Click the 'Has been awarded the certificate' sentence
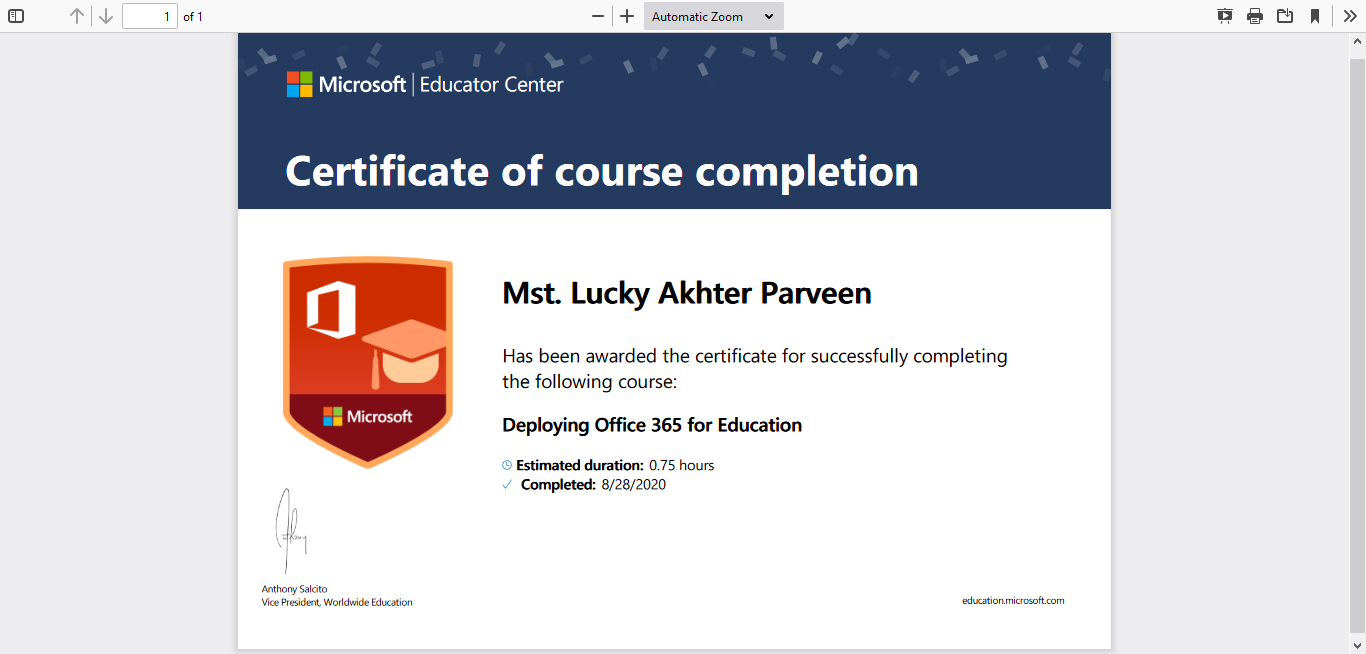 [x=755, y=368]
